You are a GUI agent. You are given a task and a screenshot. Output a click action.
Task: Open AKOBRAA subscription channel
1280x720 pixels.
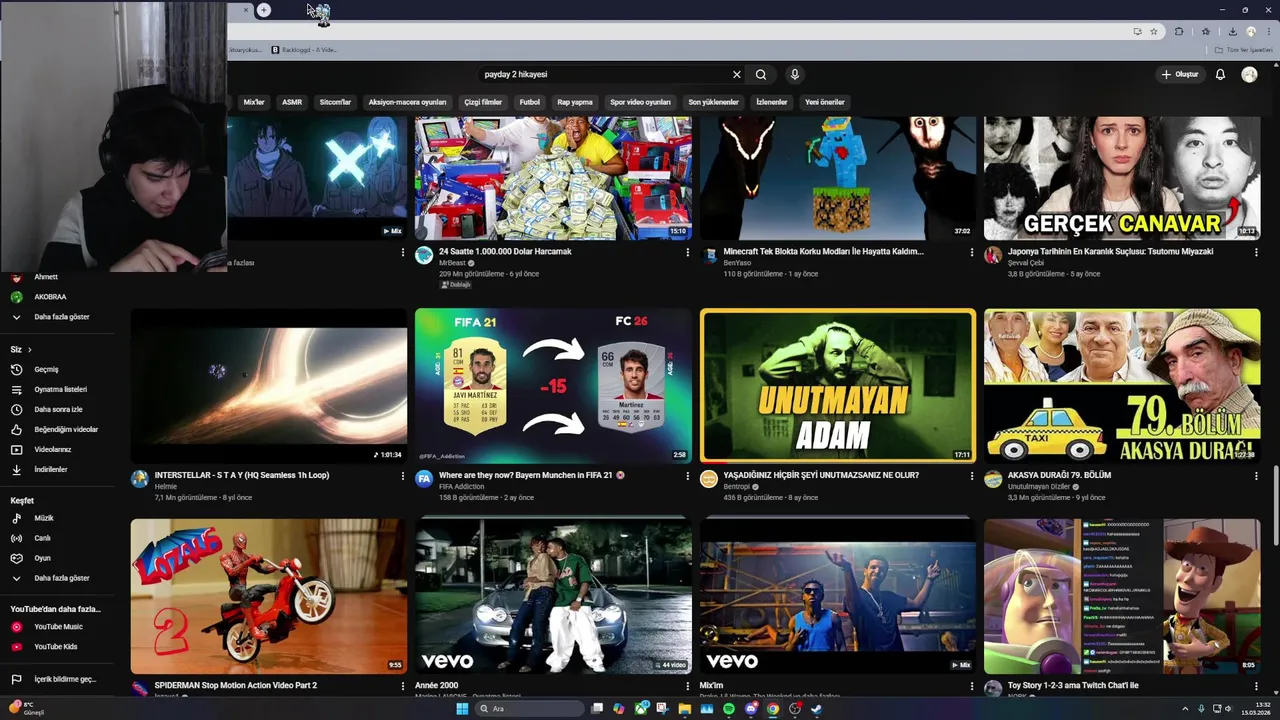point(50,297)
